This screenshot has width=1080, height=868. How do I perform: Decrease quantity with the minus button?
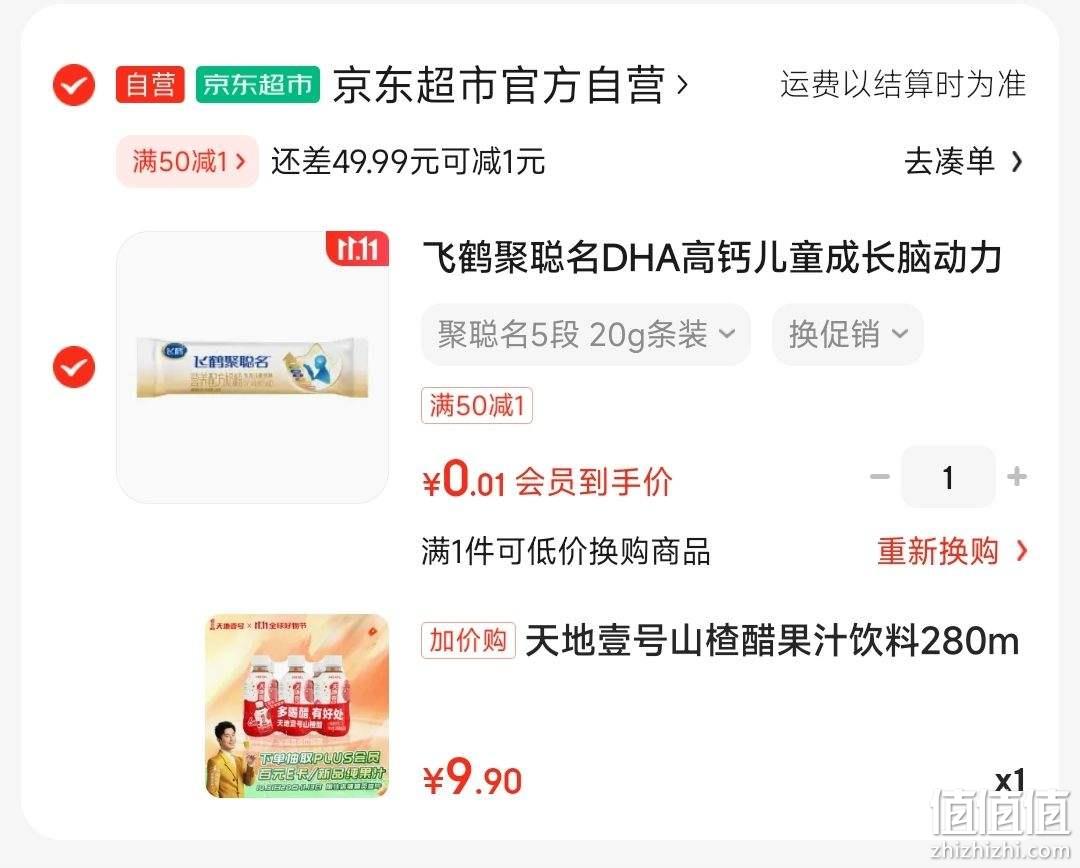[880, 476]
